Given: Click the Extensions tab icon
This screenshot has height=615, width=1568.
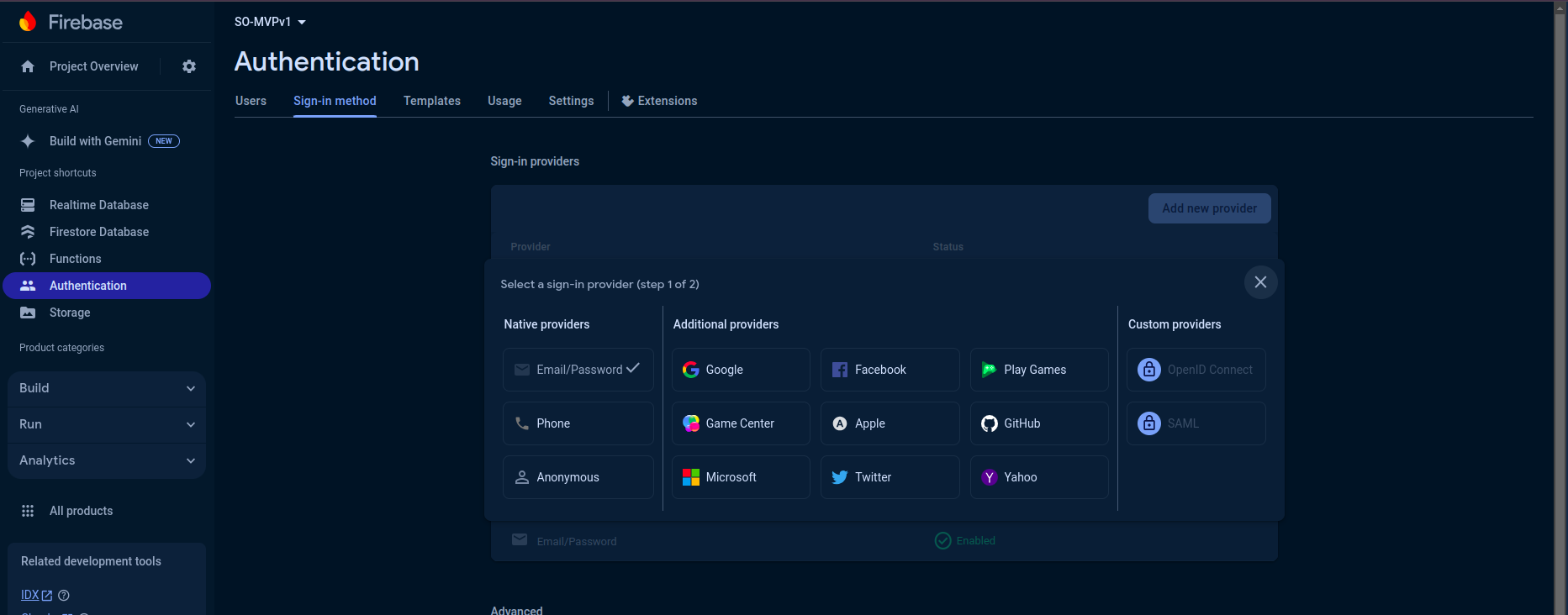Looking at the screenshot, I should pos(627,101).
